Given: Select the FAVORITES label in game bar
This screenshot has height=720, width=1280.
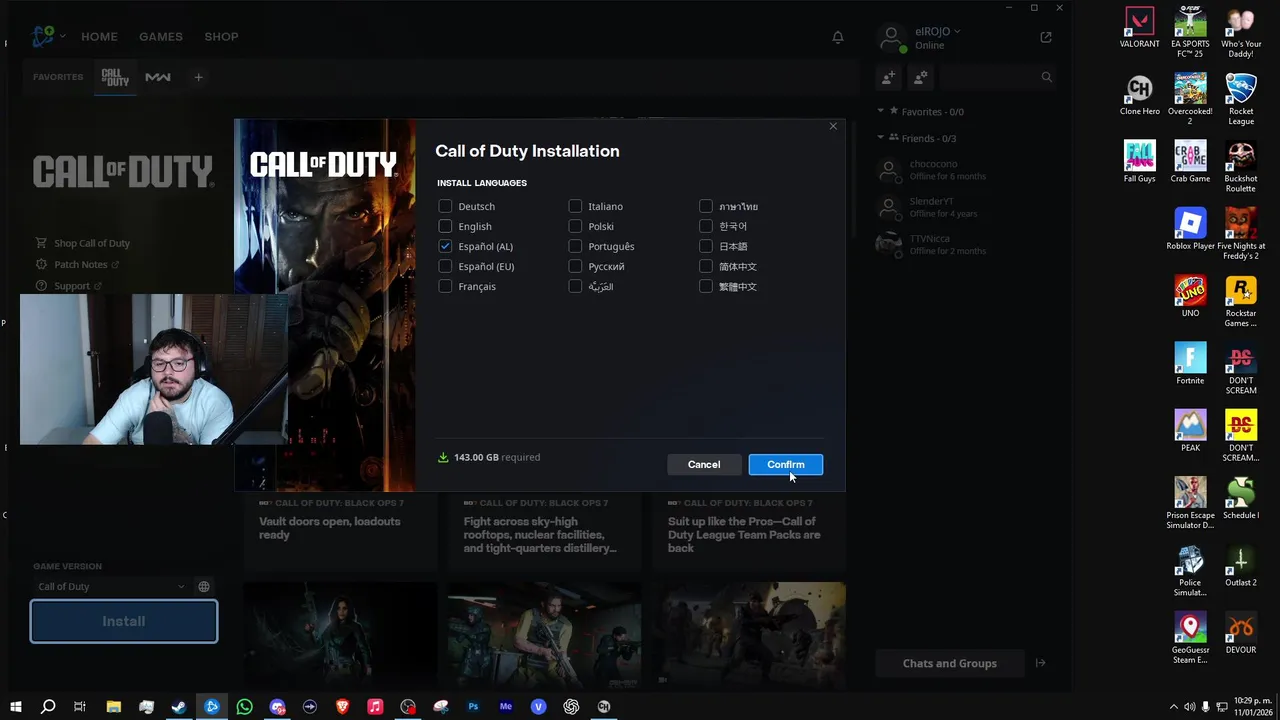Looking at the screenshot, I should 58,77.
